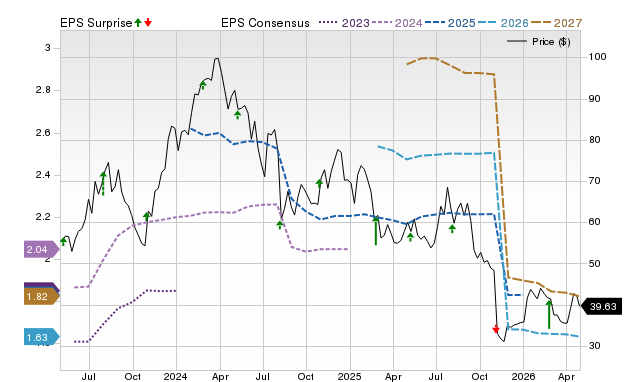Click the purple 2.04 value tag
The image size is (640, 382).
[x=41, y=249]
